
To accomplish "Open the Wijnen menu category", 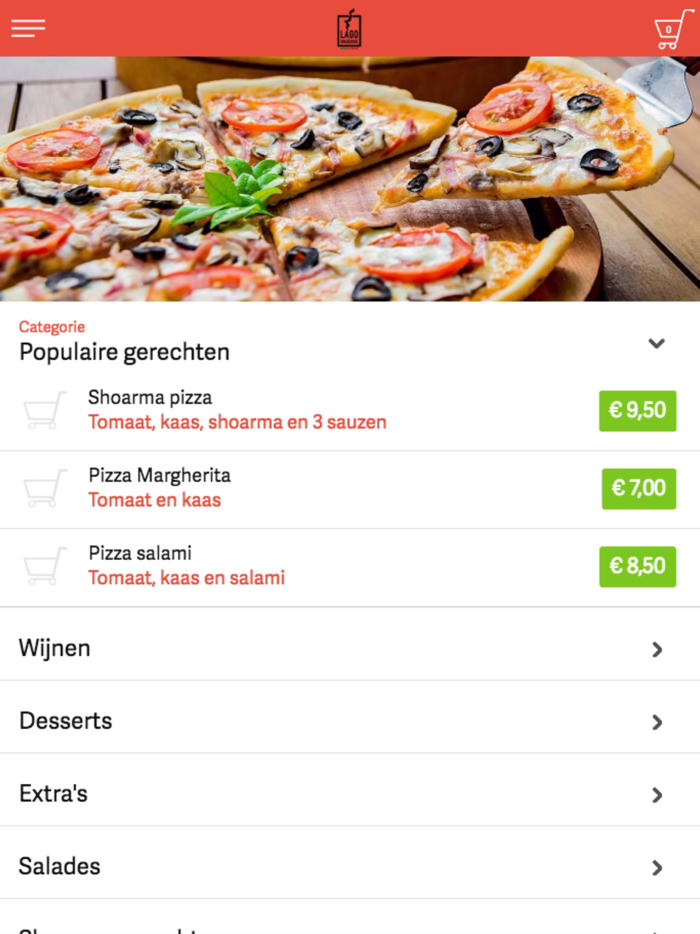I will coord(55,648).
